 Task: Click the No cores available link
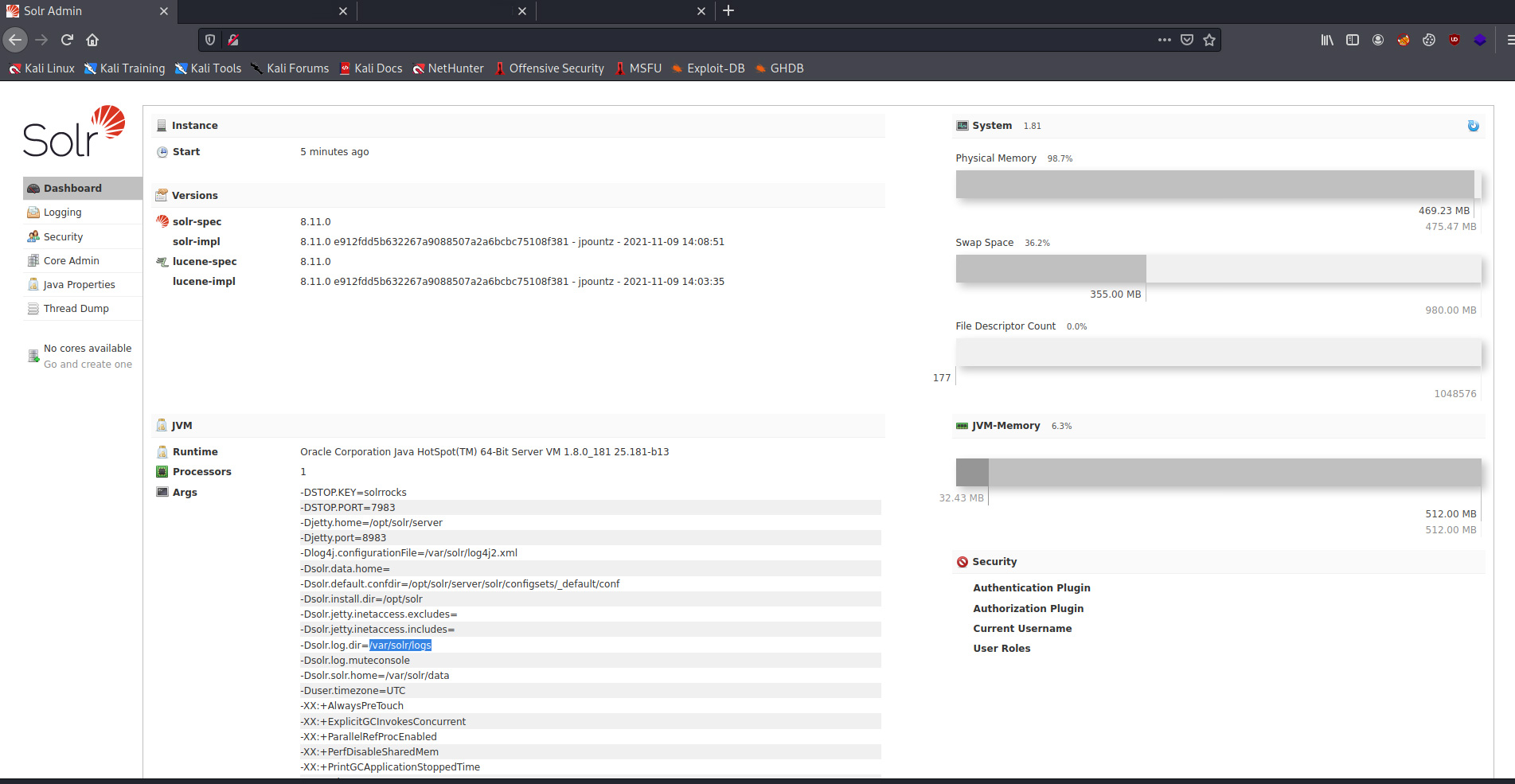click(x=88, y=349)
